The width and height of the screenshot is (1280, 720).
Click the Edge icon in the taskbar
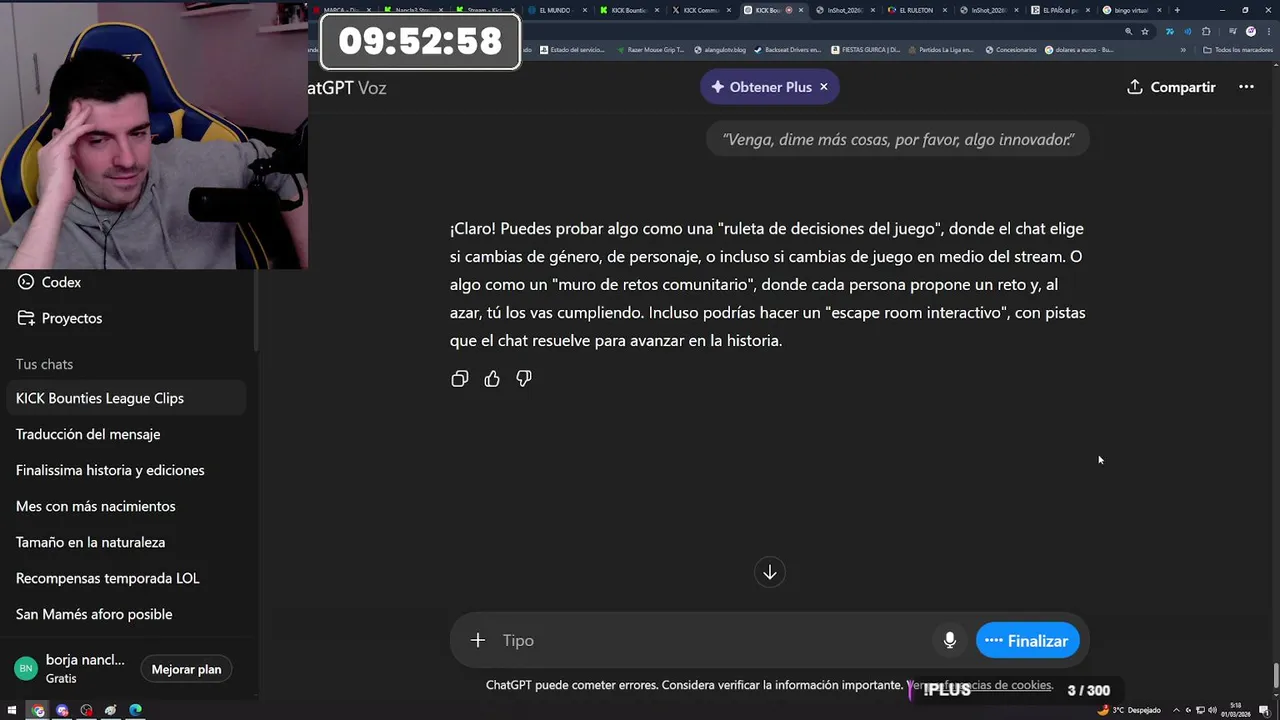[135, 710]
